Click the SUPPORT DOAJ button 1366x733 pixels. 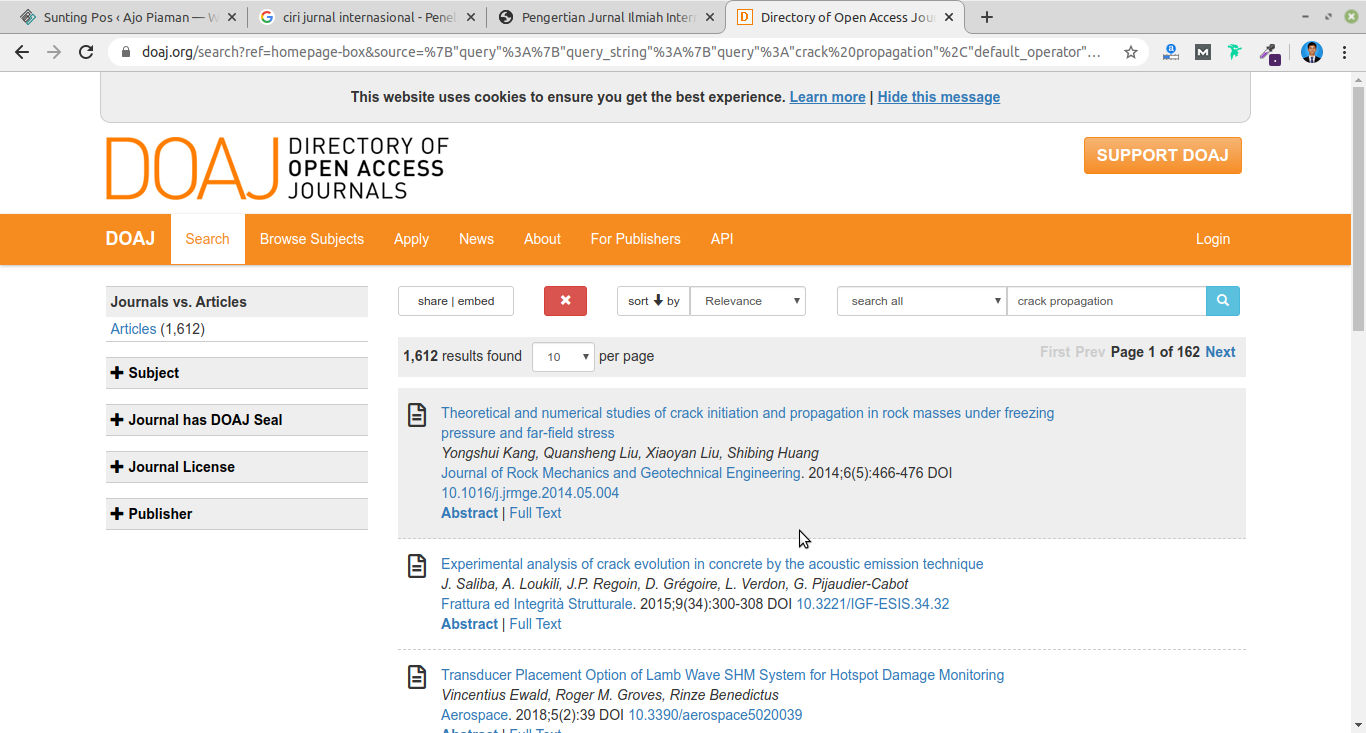[1163, 155]
